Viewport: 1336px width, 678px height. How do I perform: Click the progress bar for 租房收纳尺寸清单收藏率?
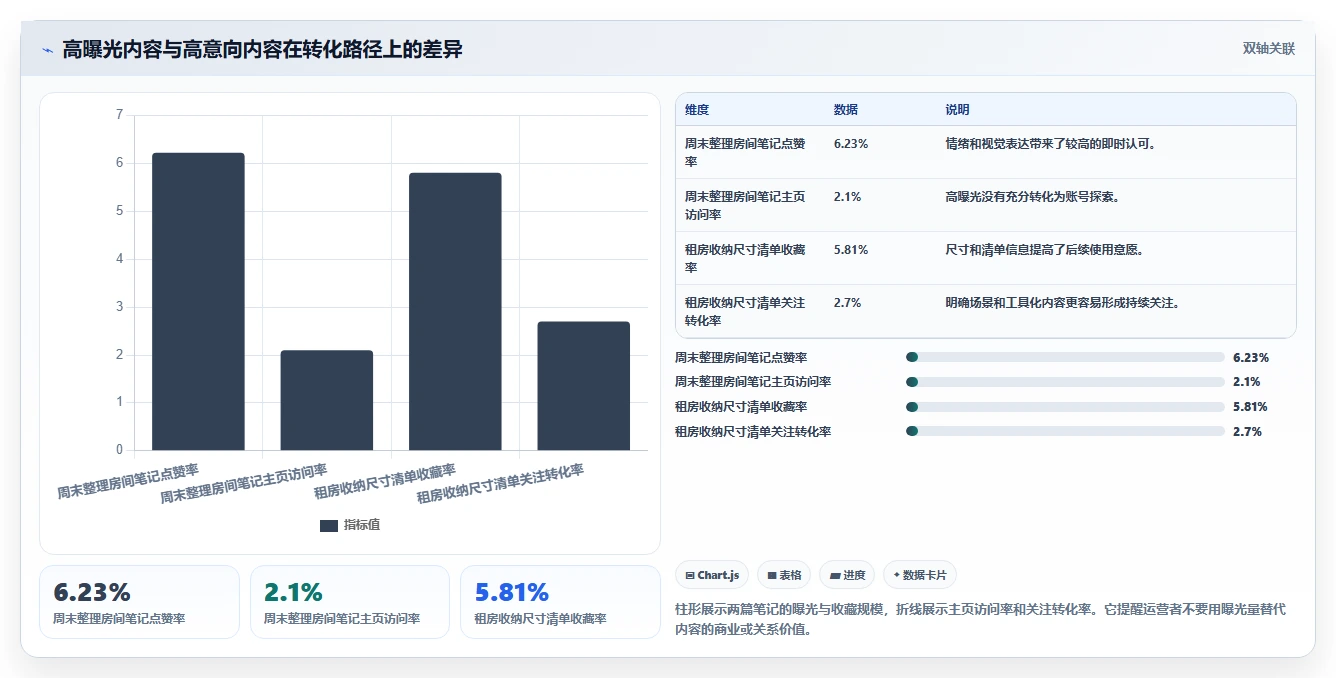click(1065, 407)
